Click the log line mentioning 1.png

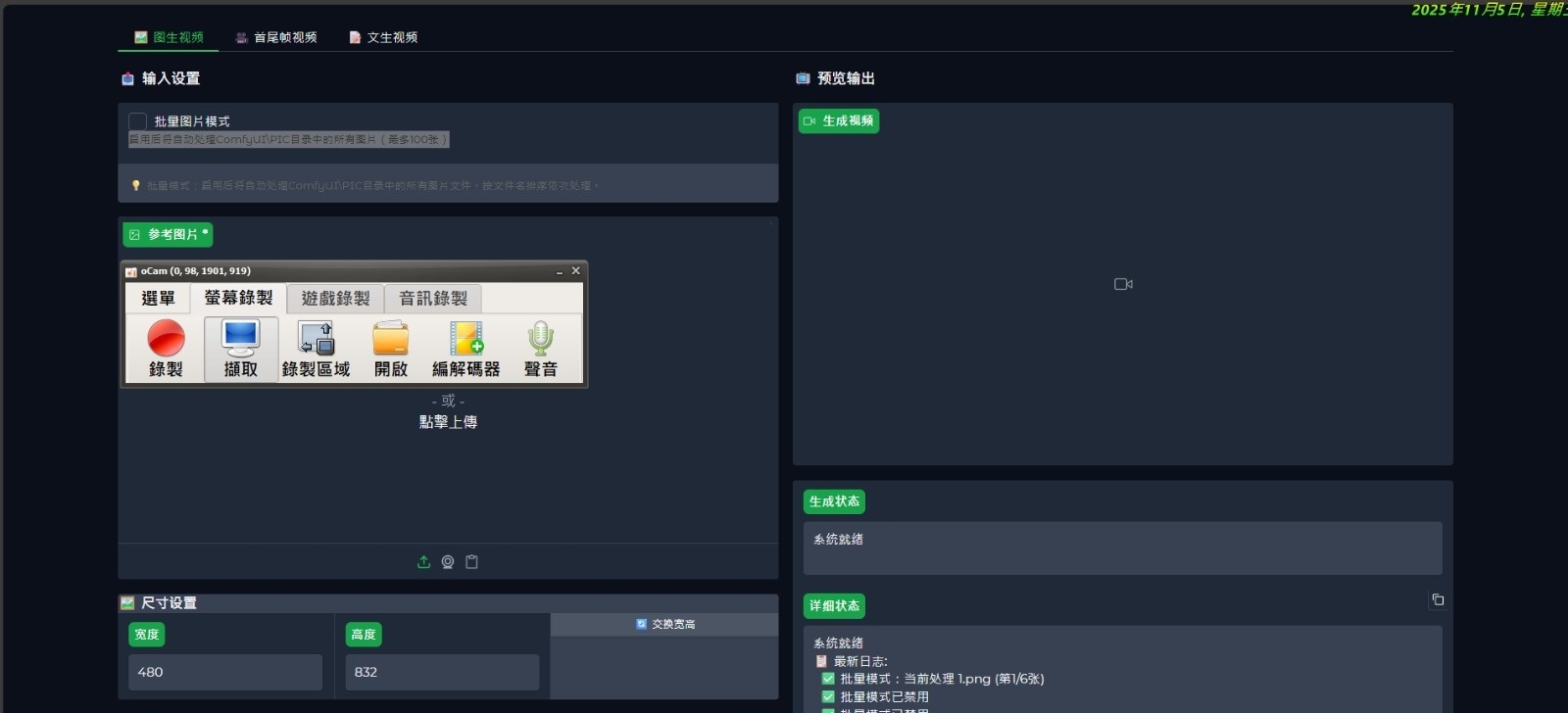tap(933, 679)
